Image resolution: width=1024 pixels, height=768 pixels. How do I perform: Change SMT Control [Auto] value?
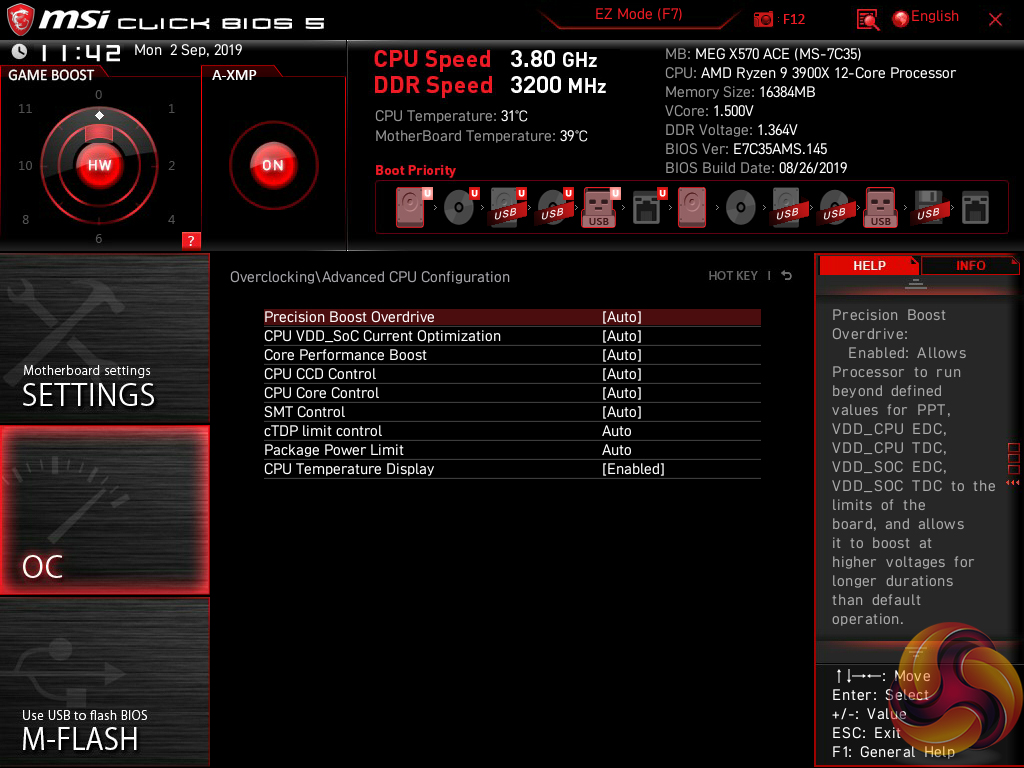click(x=622, y=411)
